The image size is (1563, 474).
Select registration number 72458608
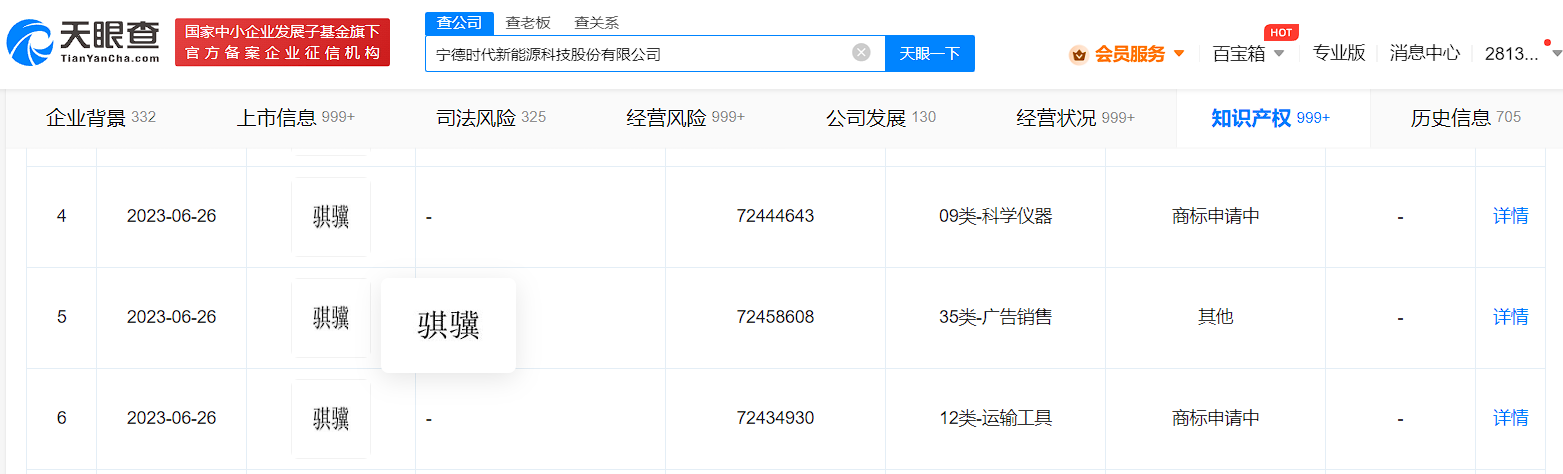(x=775, y=317)
